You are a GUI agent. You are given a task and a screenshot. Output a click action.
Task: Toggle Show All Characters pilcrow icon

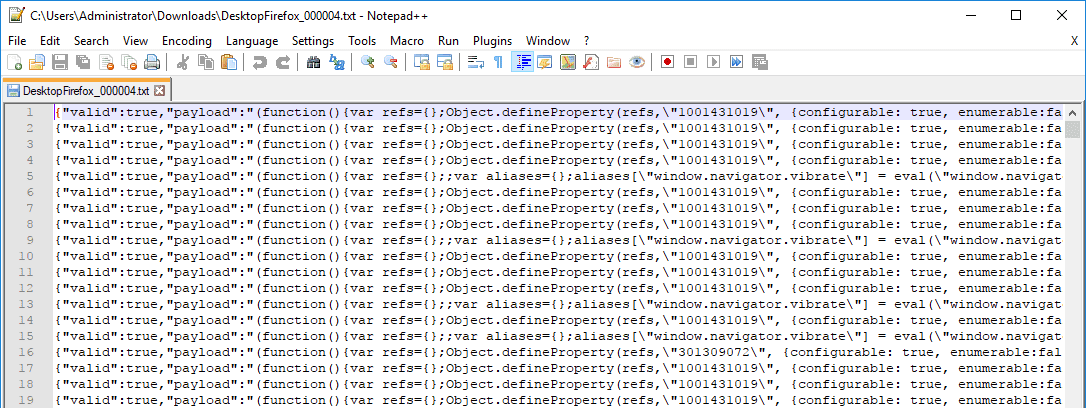tap(498, 62)
